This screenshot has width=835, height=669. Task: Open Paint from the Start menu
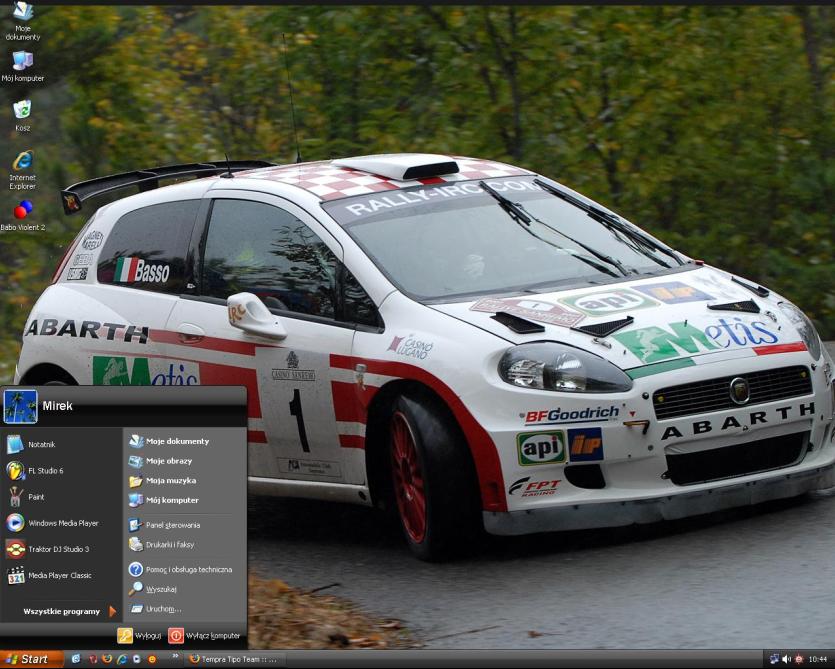pos(61,497)
